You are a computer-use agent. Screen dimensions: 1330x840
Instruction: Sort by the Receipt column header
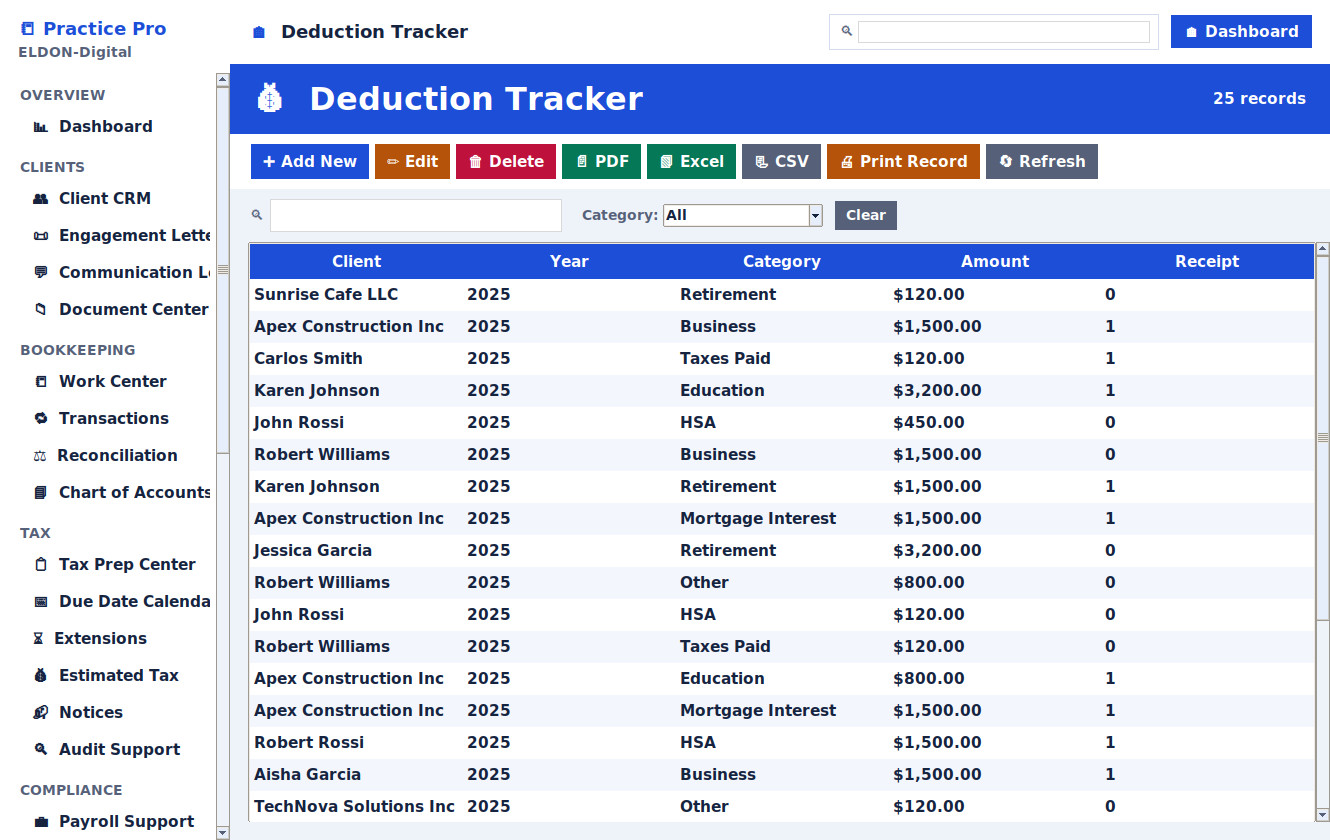coord(1207,262)
